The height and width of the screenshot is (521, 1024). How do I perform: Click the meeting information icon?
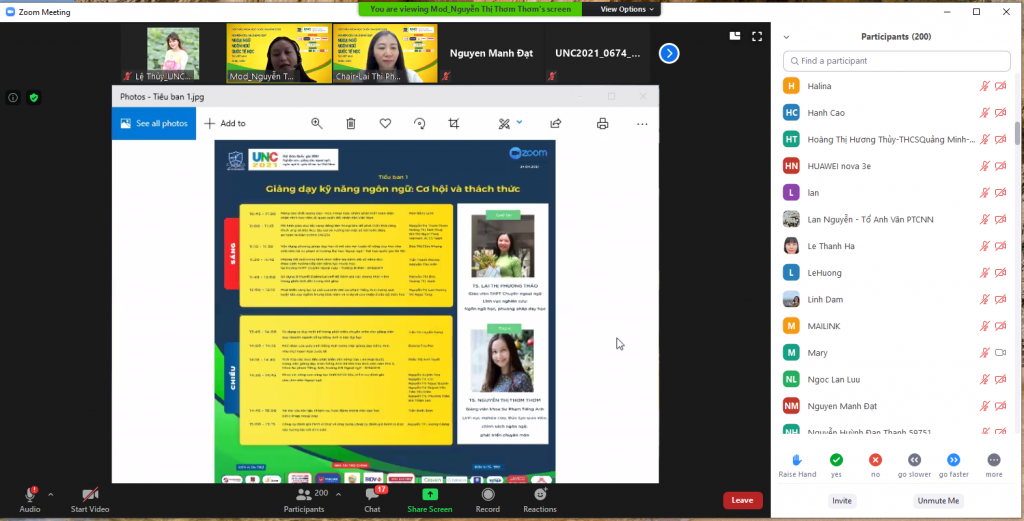coord(13,98)
